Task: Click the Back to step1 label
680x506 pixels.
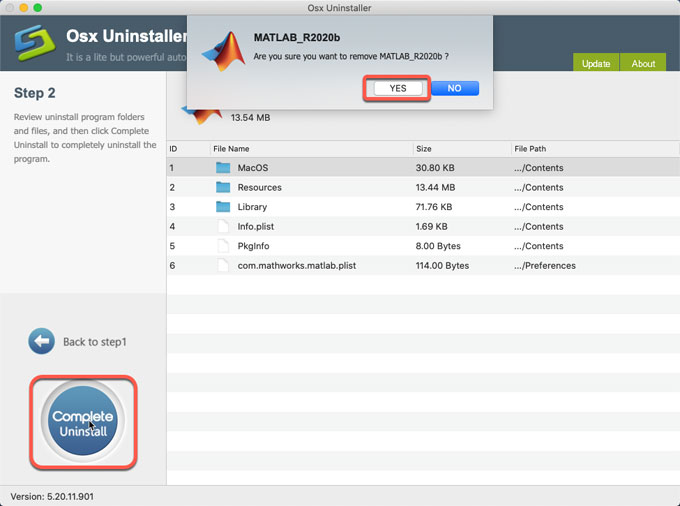Action: tap(95, 342)
